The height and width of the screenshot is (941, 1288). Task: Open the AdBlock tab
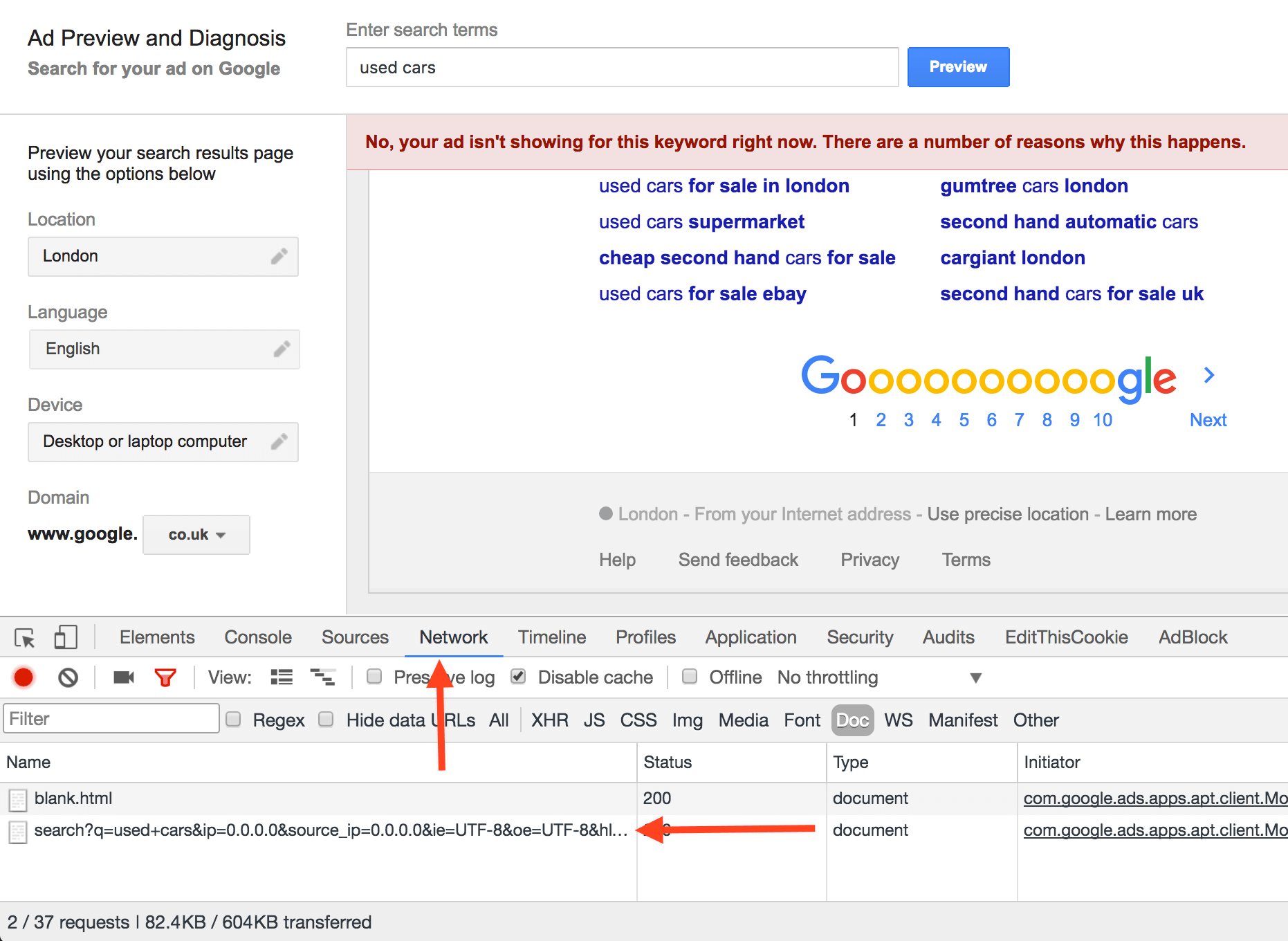pos(1193,637)
